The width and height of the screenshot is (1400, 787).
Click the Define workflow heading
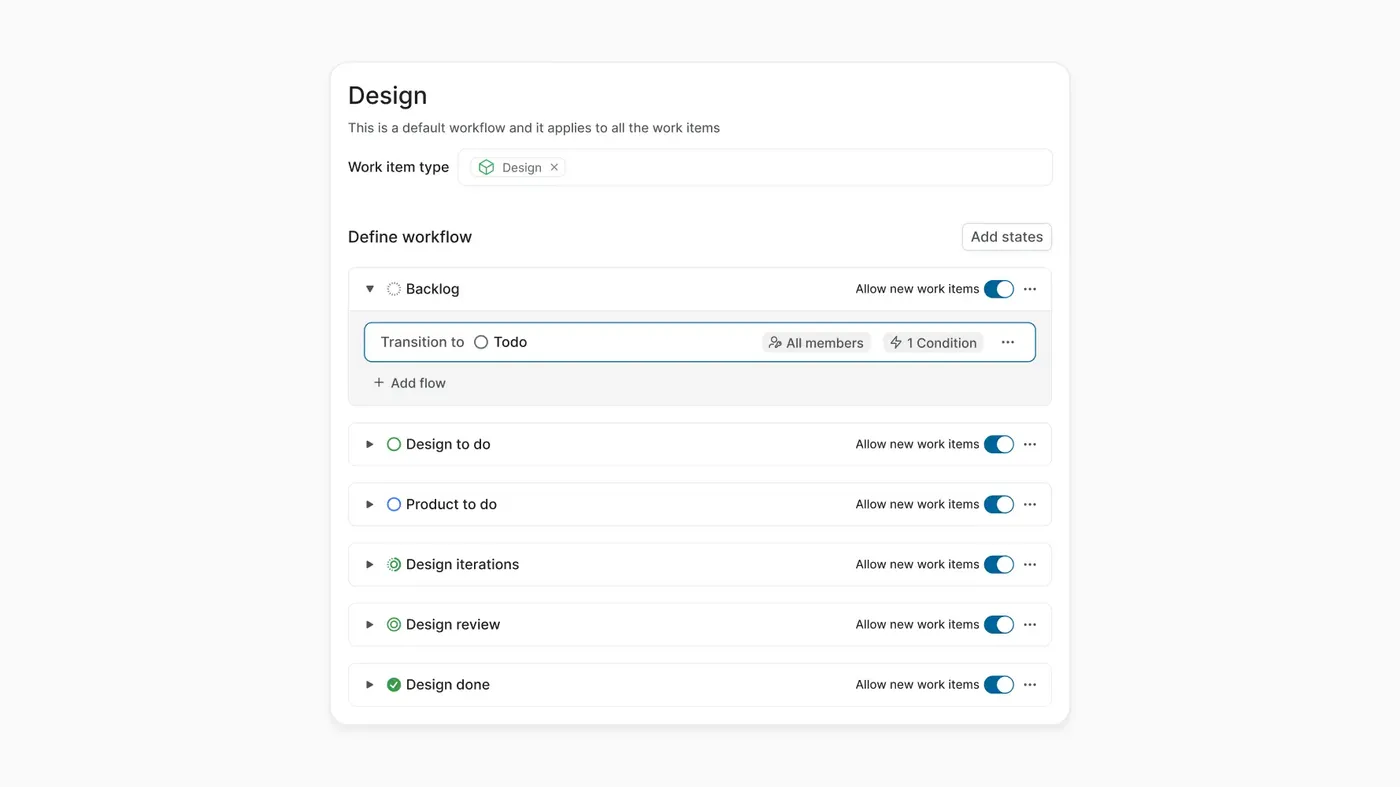pyautogui.click(x=410, y=237)
